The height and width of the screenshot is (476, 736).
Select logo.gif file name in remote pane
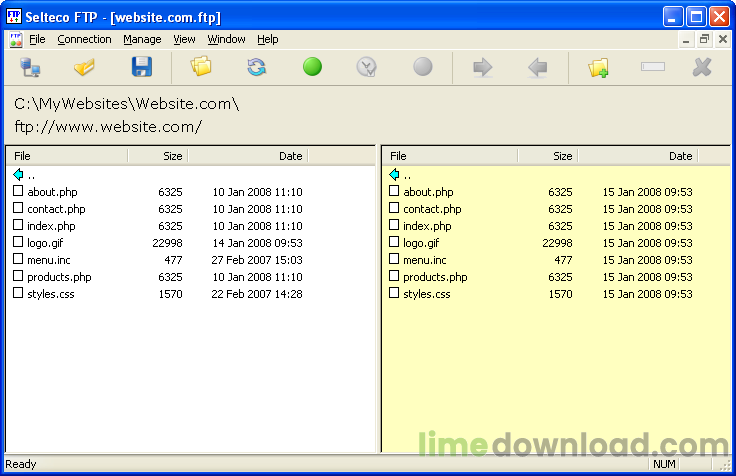click(421, 243)
